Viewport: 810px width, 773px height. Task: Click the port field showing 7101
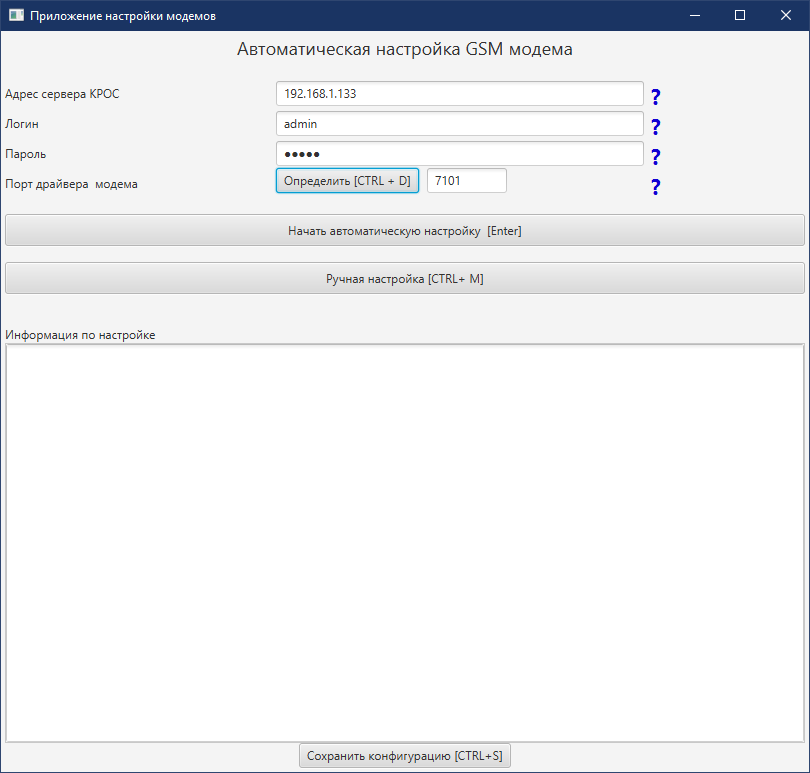pos(466,180)
